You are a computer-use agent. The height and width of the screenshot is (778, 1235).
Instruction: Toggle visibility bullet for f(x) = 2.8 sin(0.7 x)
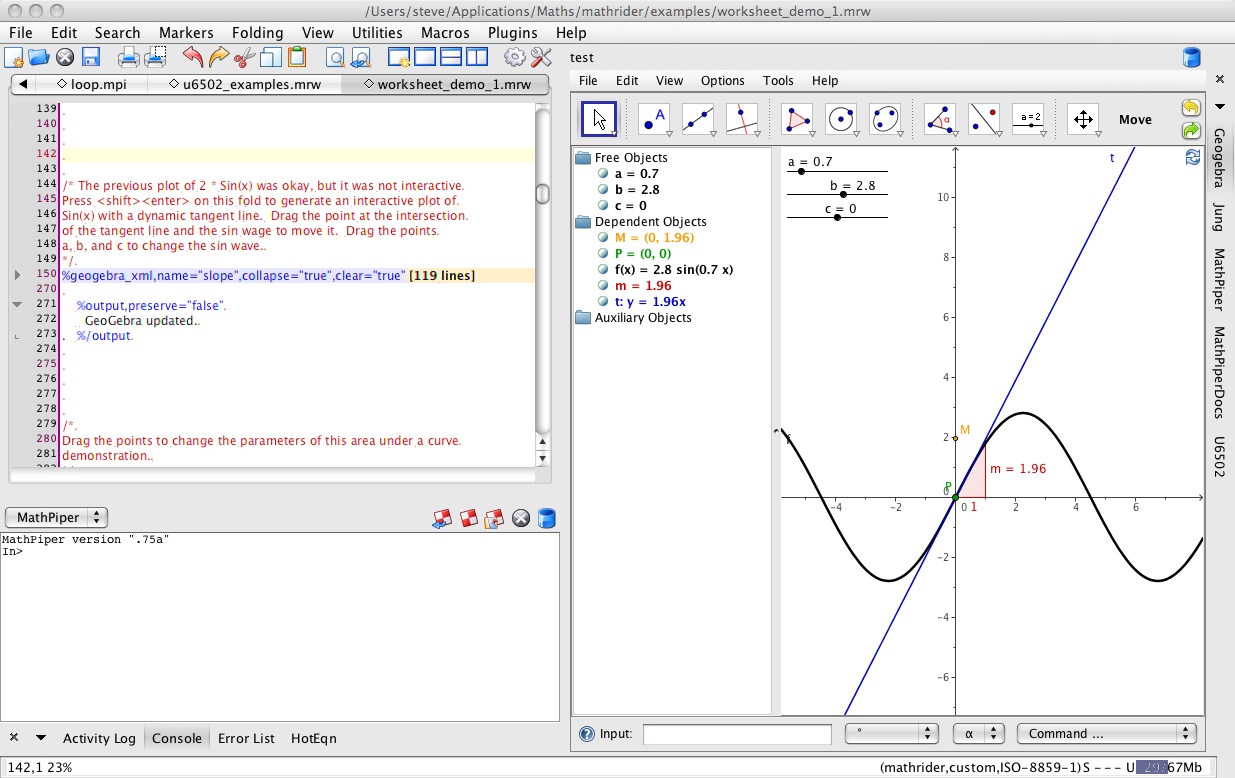point(603,270)
